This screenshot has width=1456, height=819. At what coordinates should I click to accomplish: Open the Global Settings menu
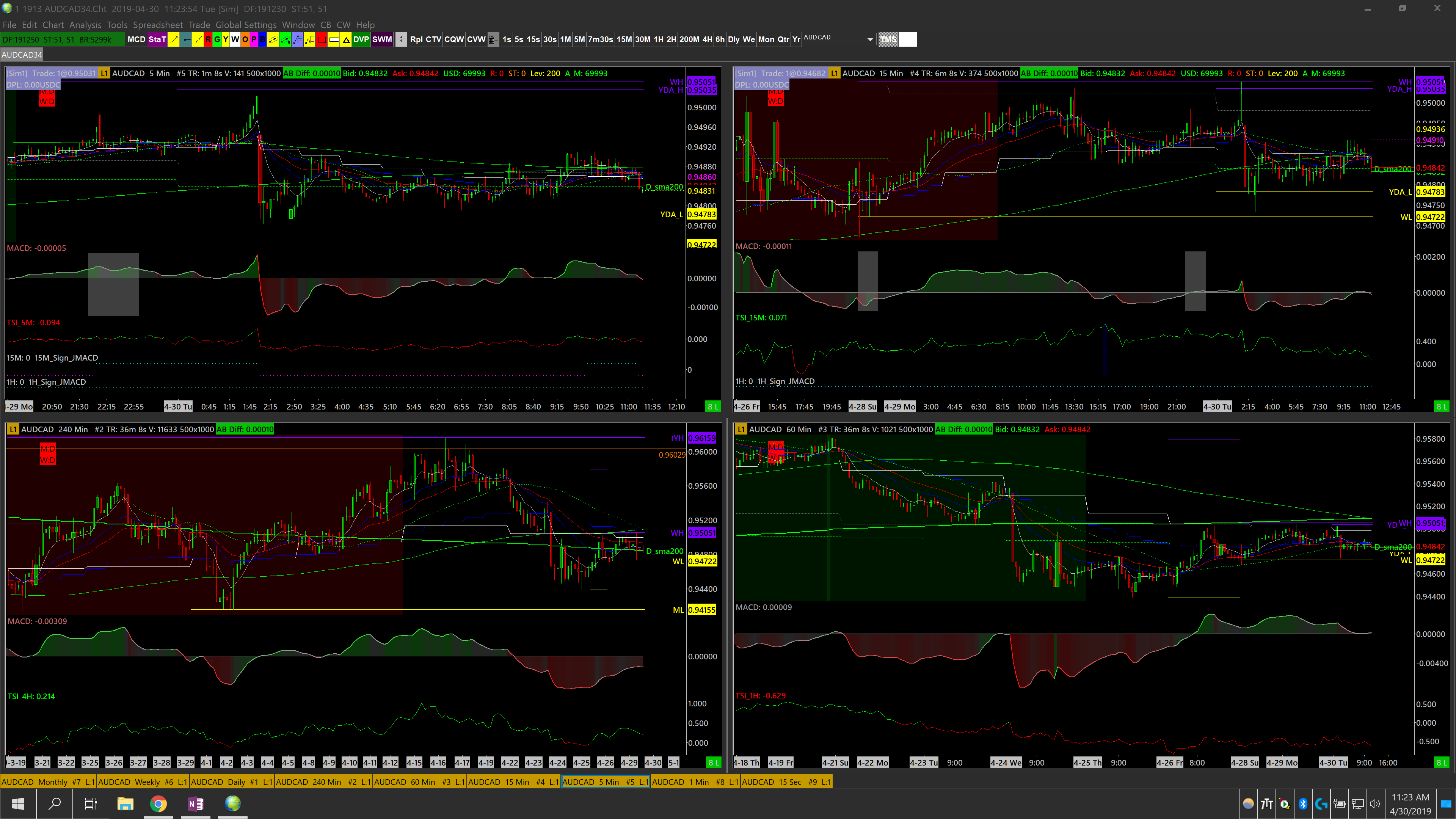tap(246, 25)
